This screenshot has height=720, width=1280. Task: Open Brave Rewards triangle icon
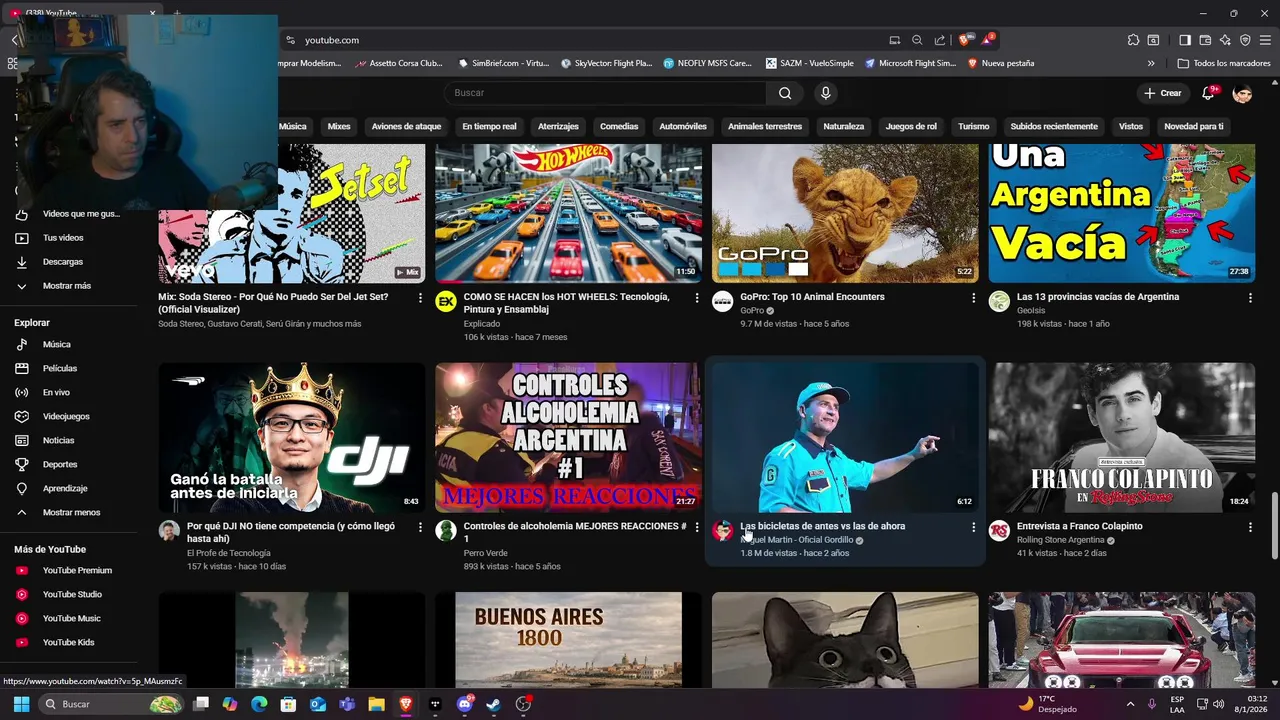[x=987, y=40]
